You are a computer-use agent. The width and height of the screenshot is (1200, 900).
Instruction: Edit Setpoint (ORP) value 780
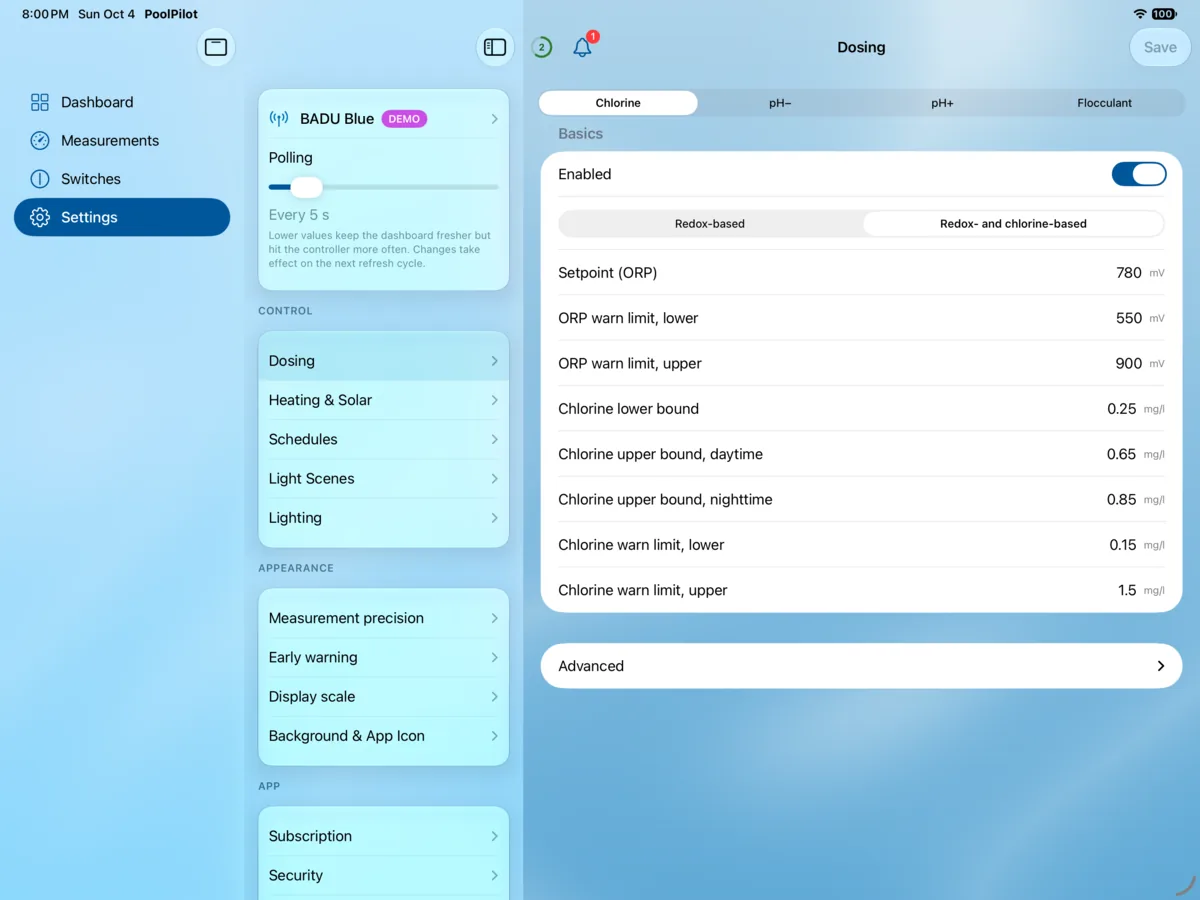[1128, 273]
